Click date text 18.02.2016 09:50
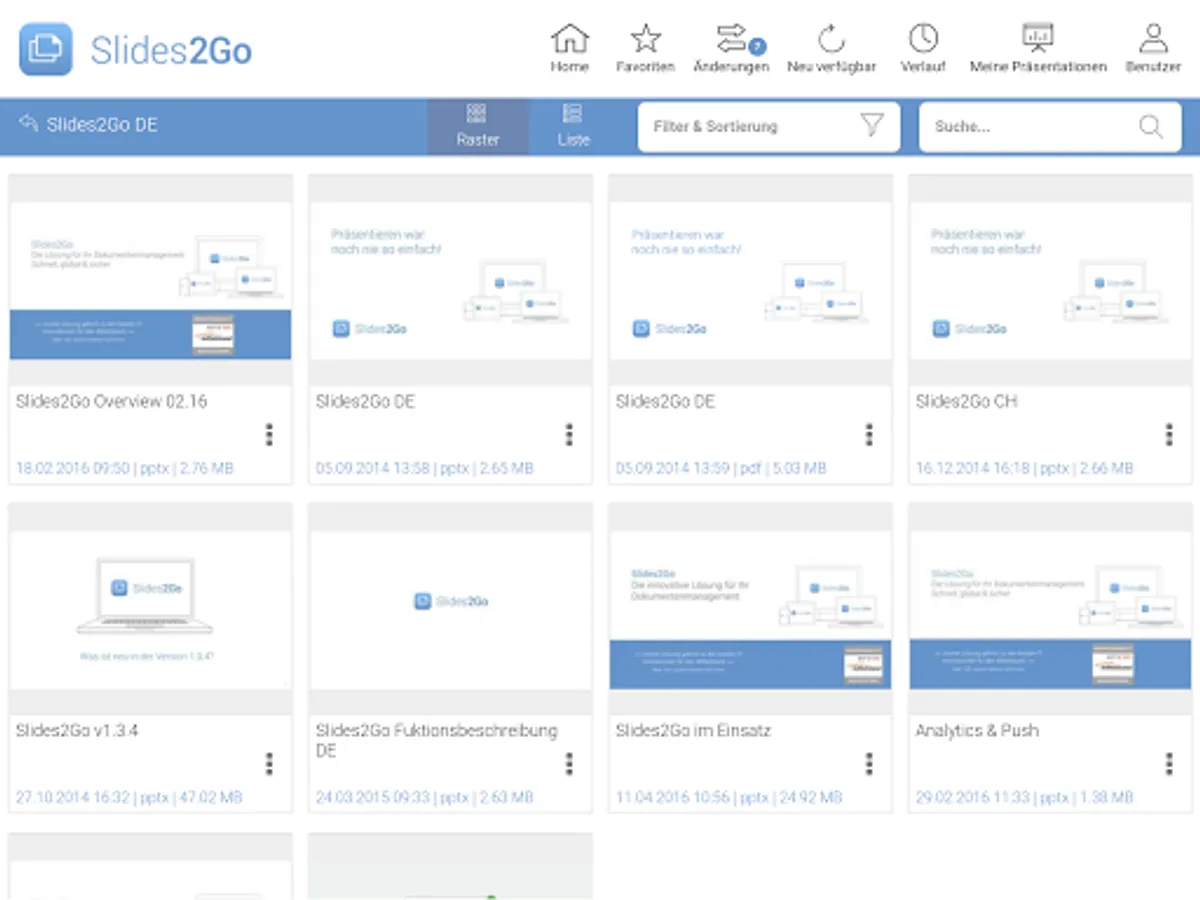The width and height of the screenshot is (1200, 900). (73, 467)
